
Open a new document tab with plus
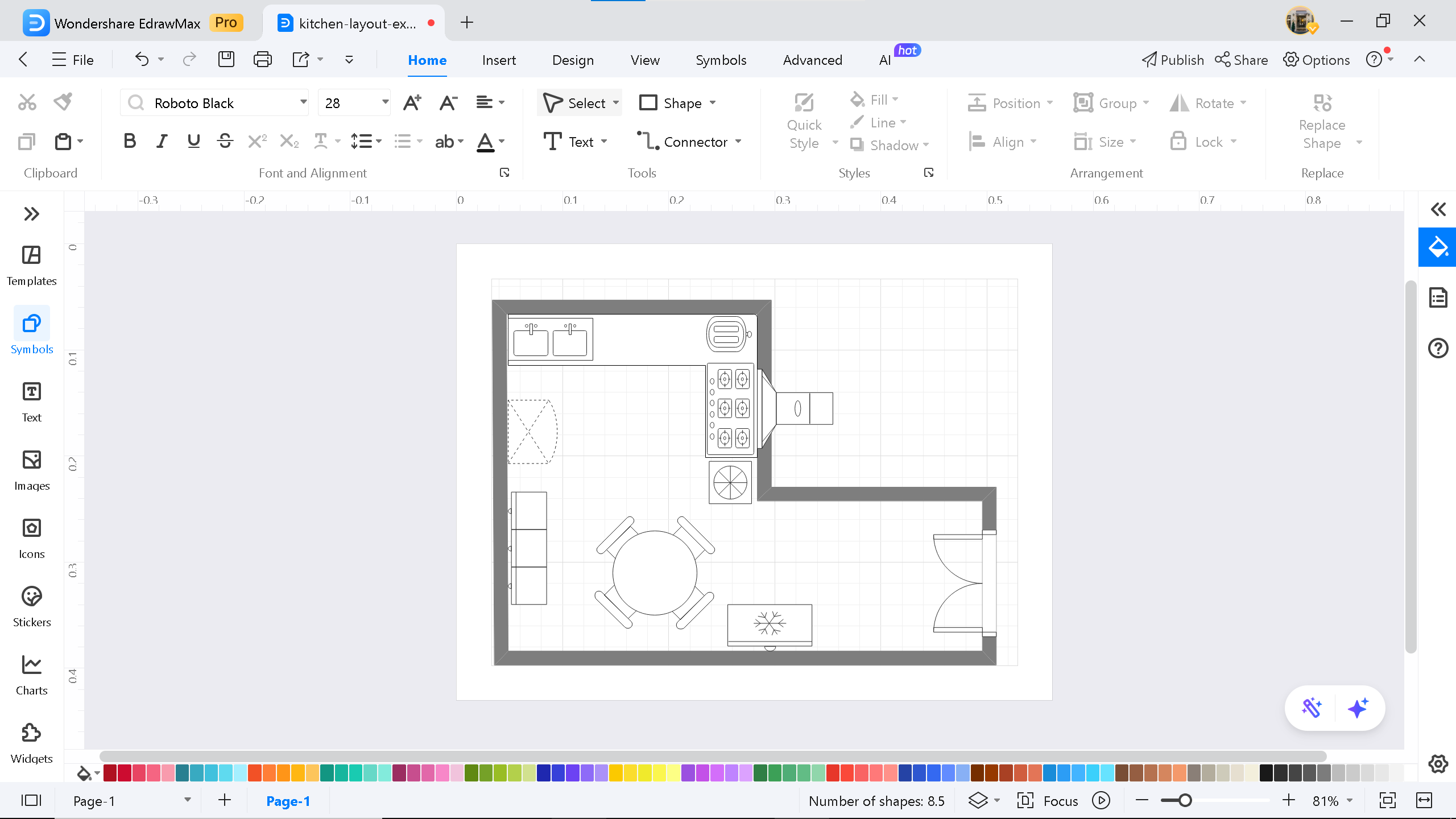click(467, 22)
